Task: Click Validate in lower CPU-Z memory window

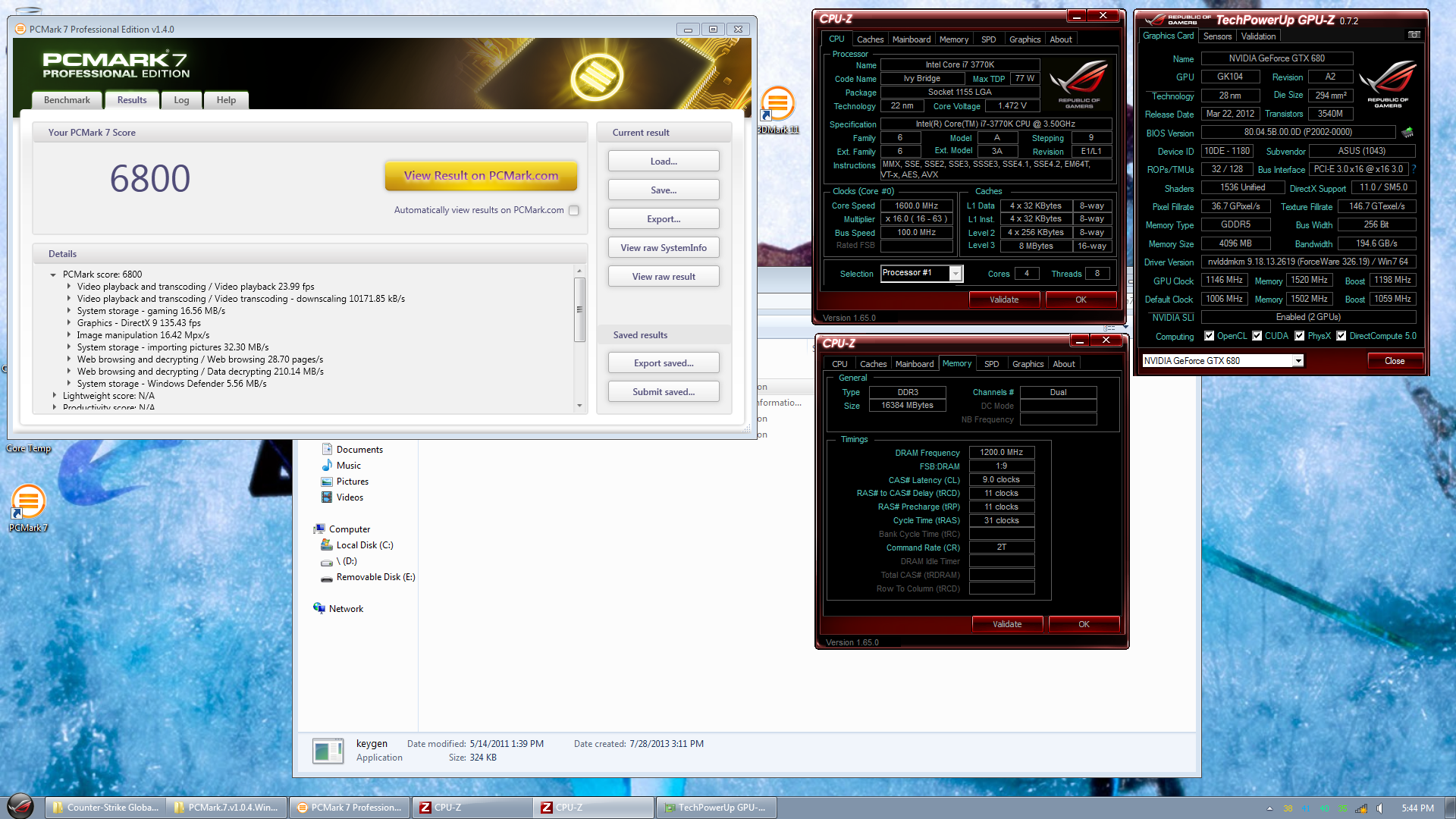Action: tap(1007, 624)
